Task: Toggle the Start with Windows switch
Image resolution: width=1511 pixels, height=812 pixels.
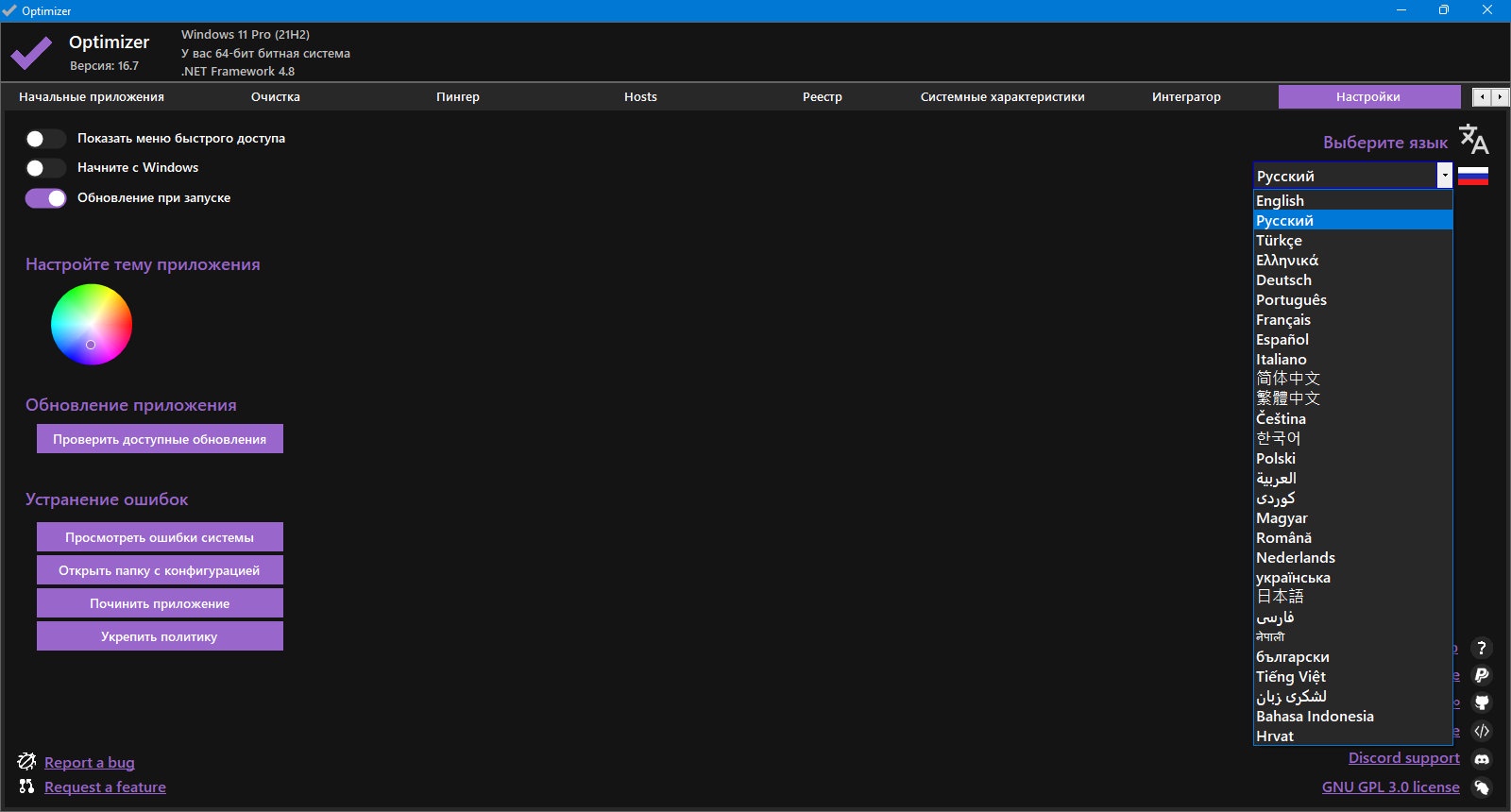Action: pos(45,168)
